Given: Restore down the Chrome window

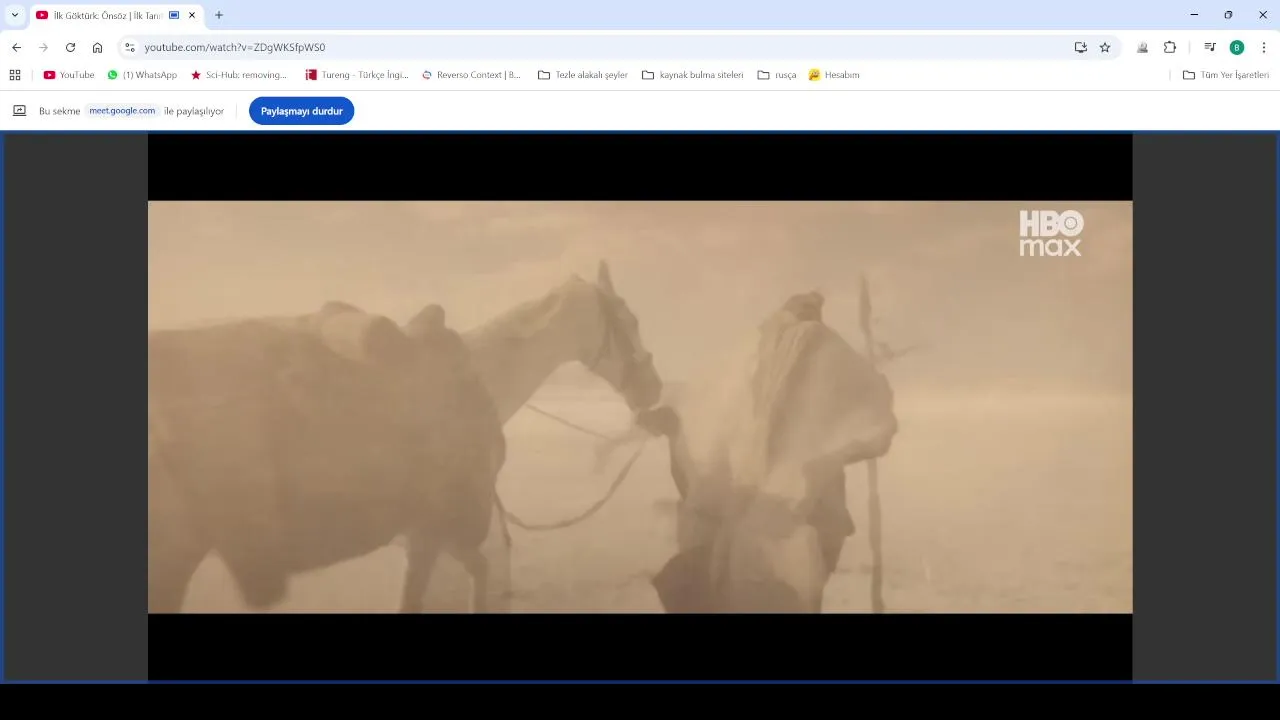Looking at the screenshot, I should pos(1228,15).
